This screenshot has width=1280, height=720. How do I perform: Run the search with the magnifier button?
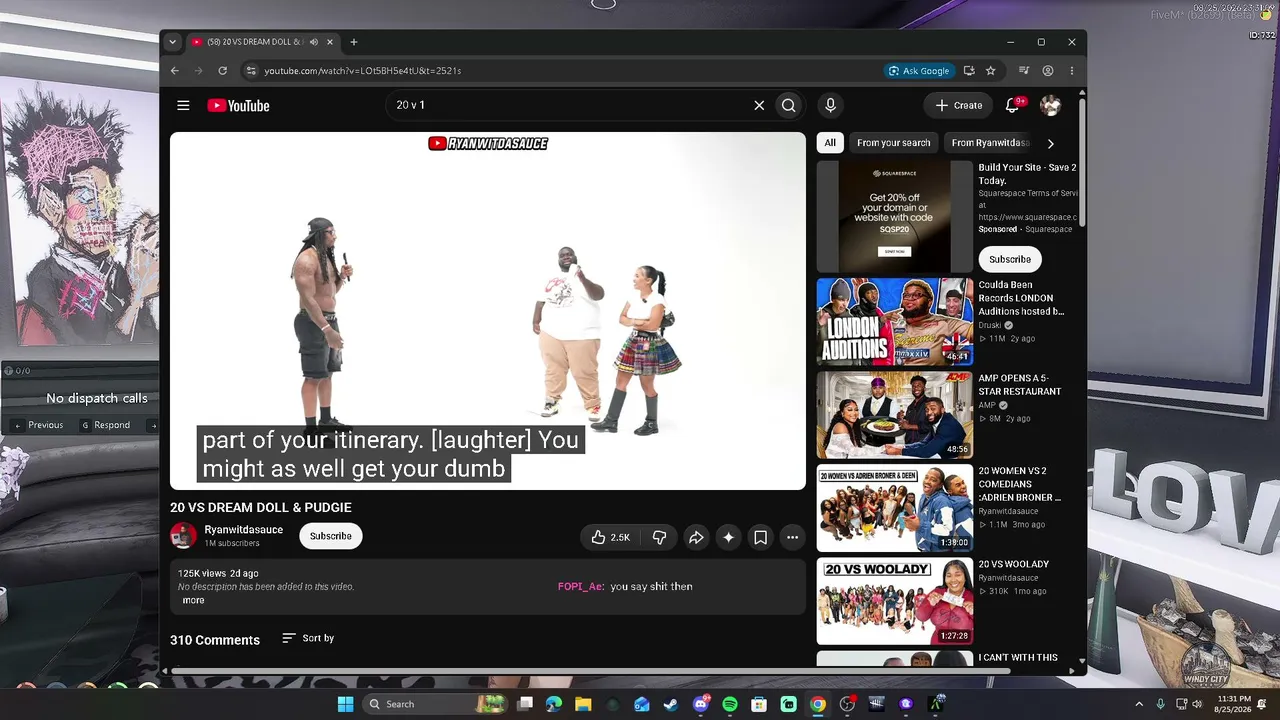point(789,105)
